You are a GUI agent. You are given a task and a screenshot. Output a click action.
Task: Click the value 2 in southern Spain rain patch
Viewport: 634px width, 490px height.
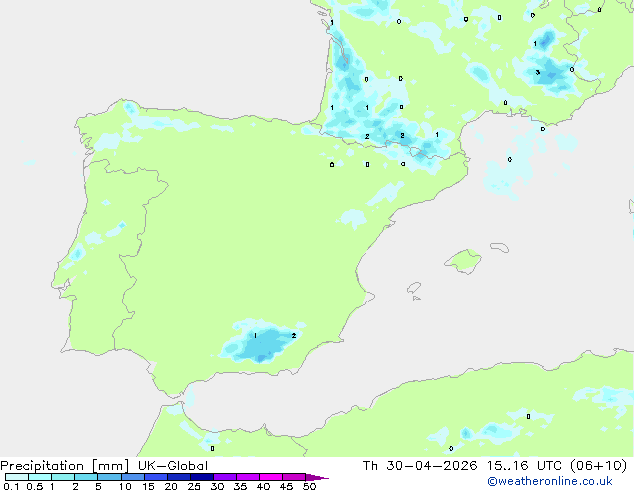click(x=294, y=336)
